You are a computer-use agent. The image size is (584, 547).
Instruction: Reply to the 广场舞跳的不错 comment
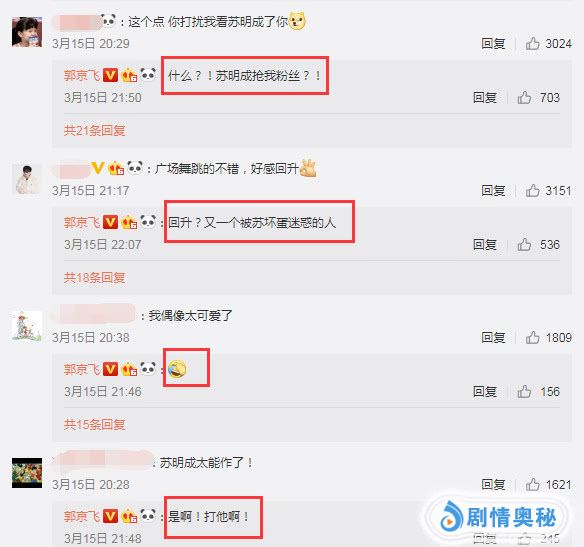pyautogui.click(x=493, y=191)
